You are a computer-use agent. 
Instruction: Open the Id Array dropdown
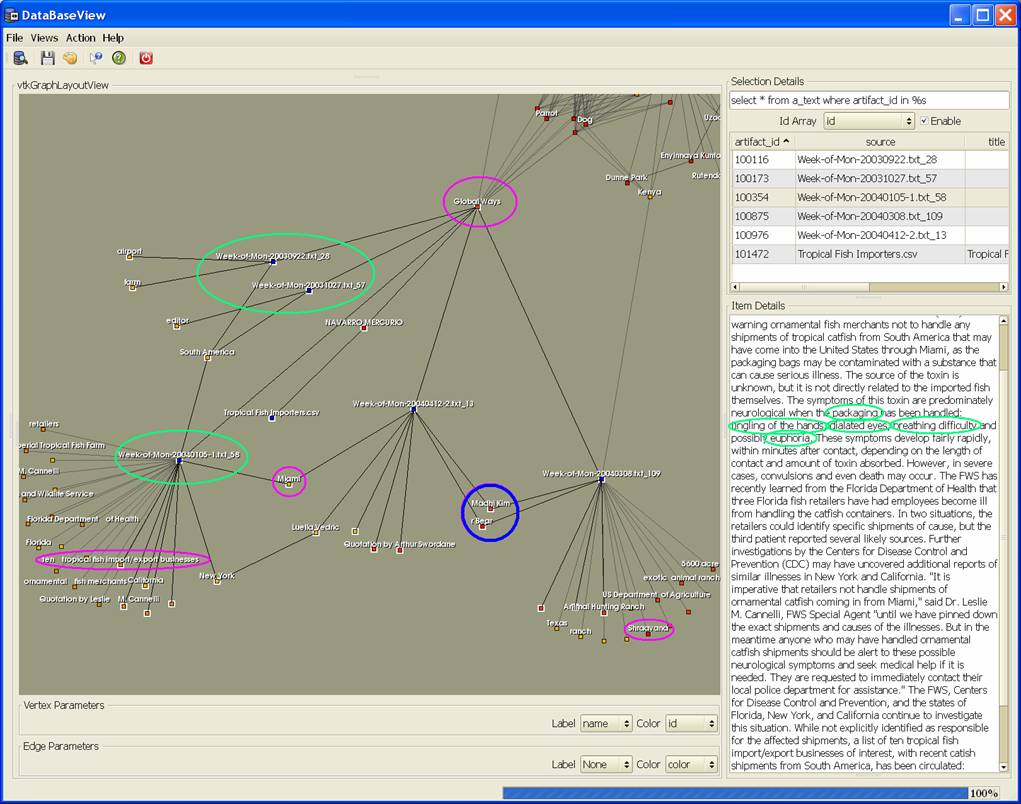pyautogui.click(x=868, y=121)
